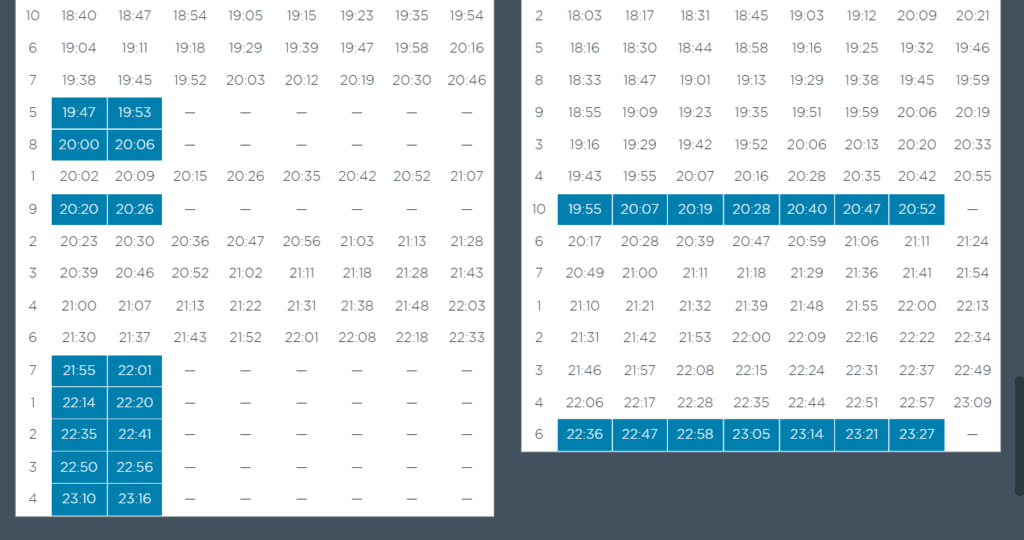Select the 22:47 highlighted time cell

point(639,434)
